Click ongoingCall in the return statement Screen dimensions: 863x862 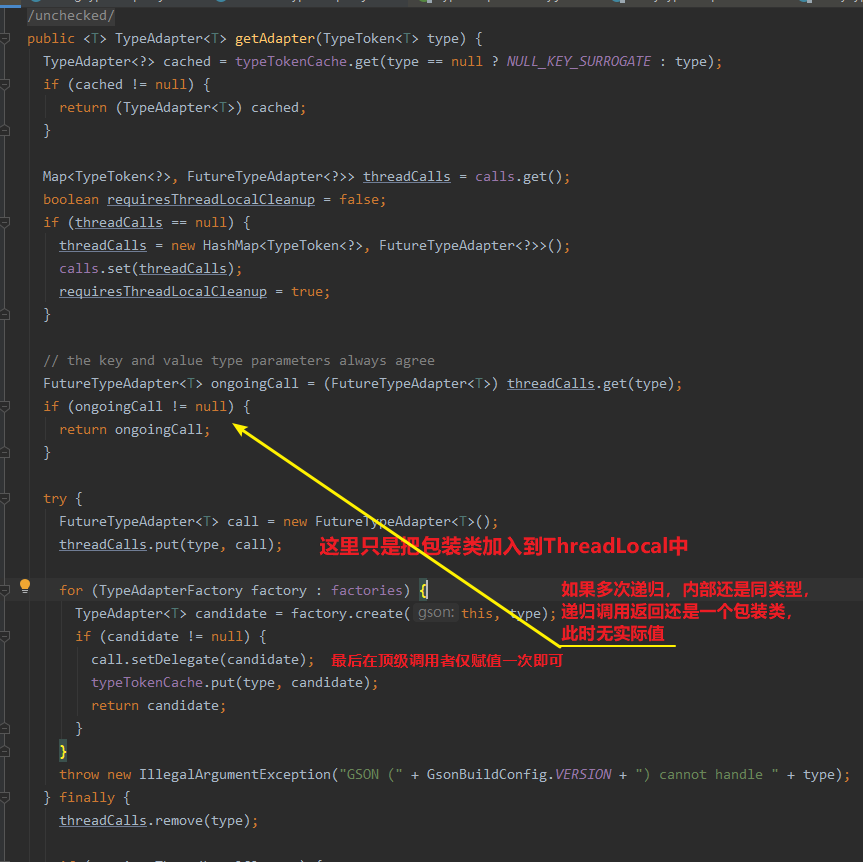(x=159, y=430)
